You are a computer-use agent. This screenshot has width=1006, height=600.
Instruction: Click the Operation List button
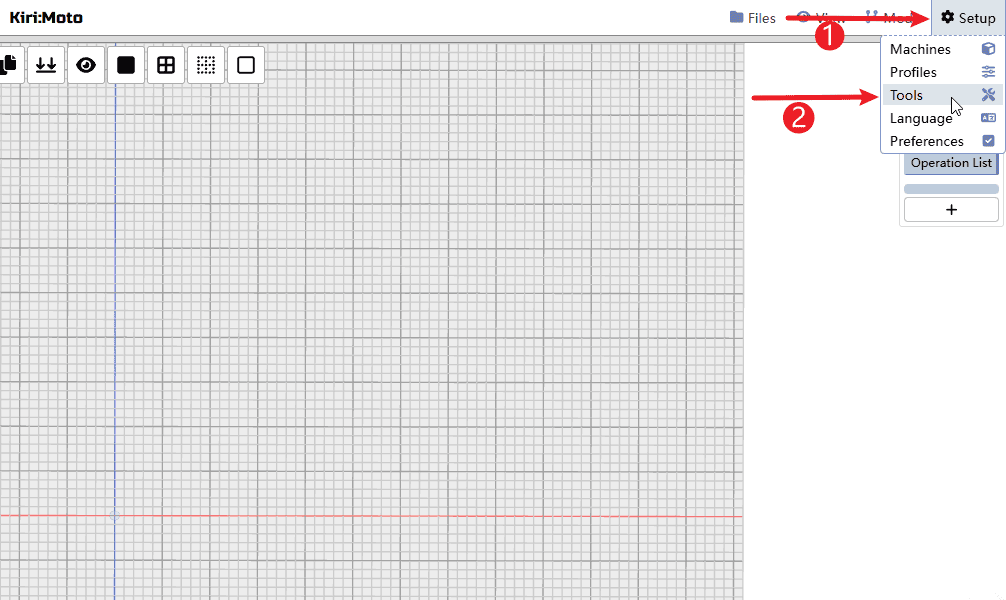(951, 163)
